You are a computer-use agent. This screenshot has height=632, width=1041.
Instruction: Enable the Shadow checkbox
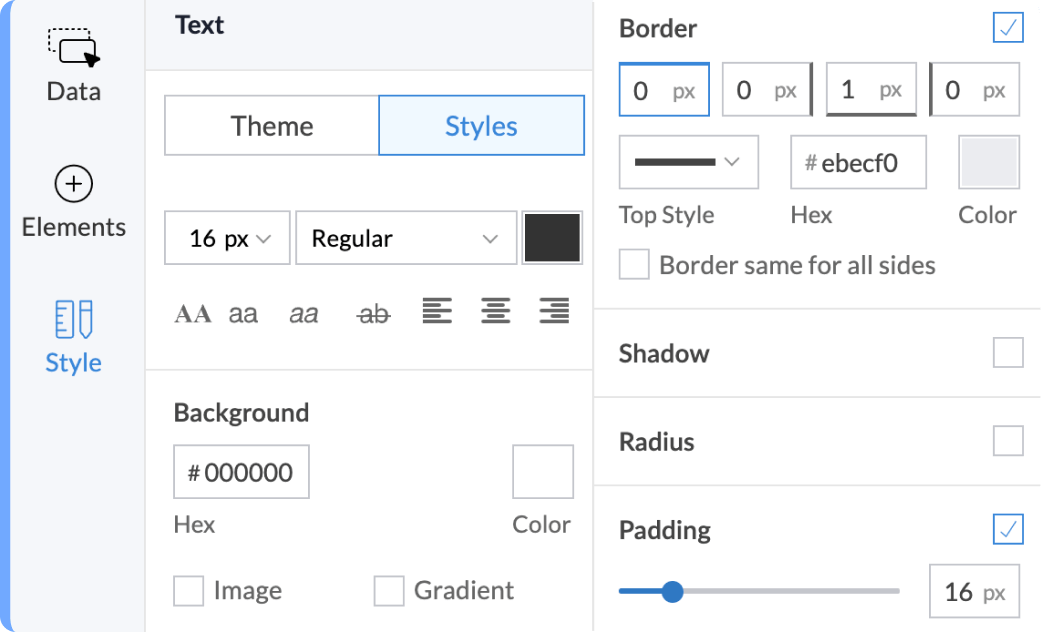point(1008,353)
